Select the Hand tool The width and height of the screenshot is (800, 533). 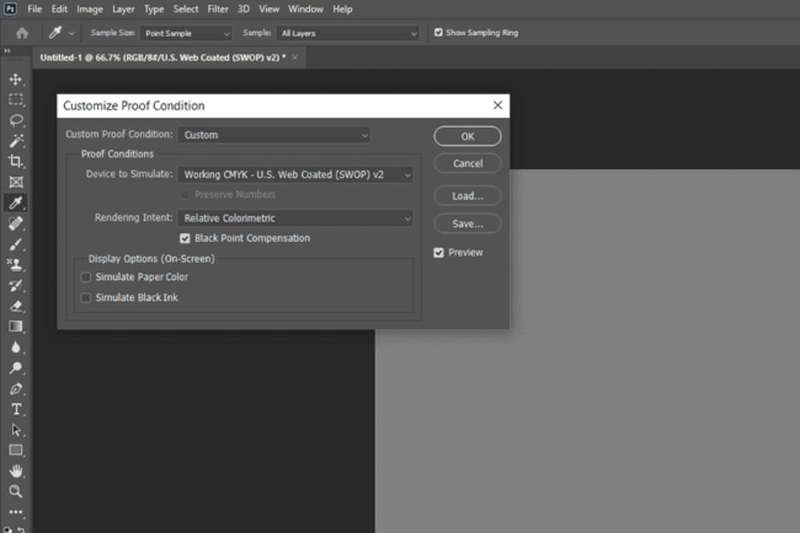16,471
